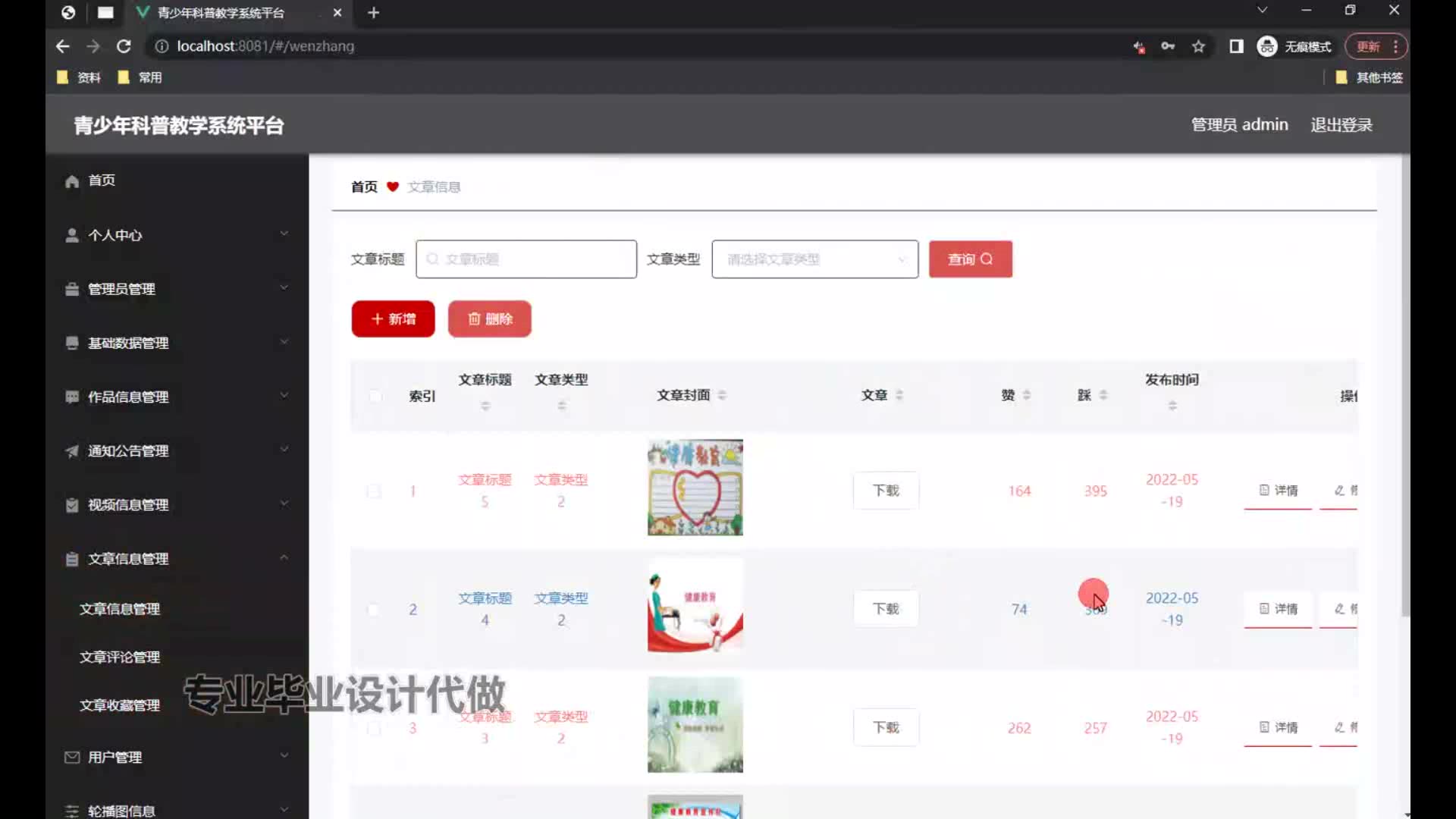The image size is (1456, 819).
Task: Bookmark this page with the star icon
Action: [1198, 46]
